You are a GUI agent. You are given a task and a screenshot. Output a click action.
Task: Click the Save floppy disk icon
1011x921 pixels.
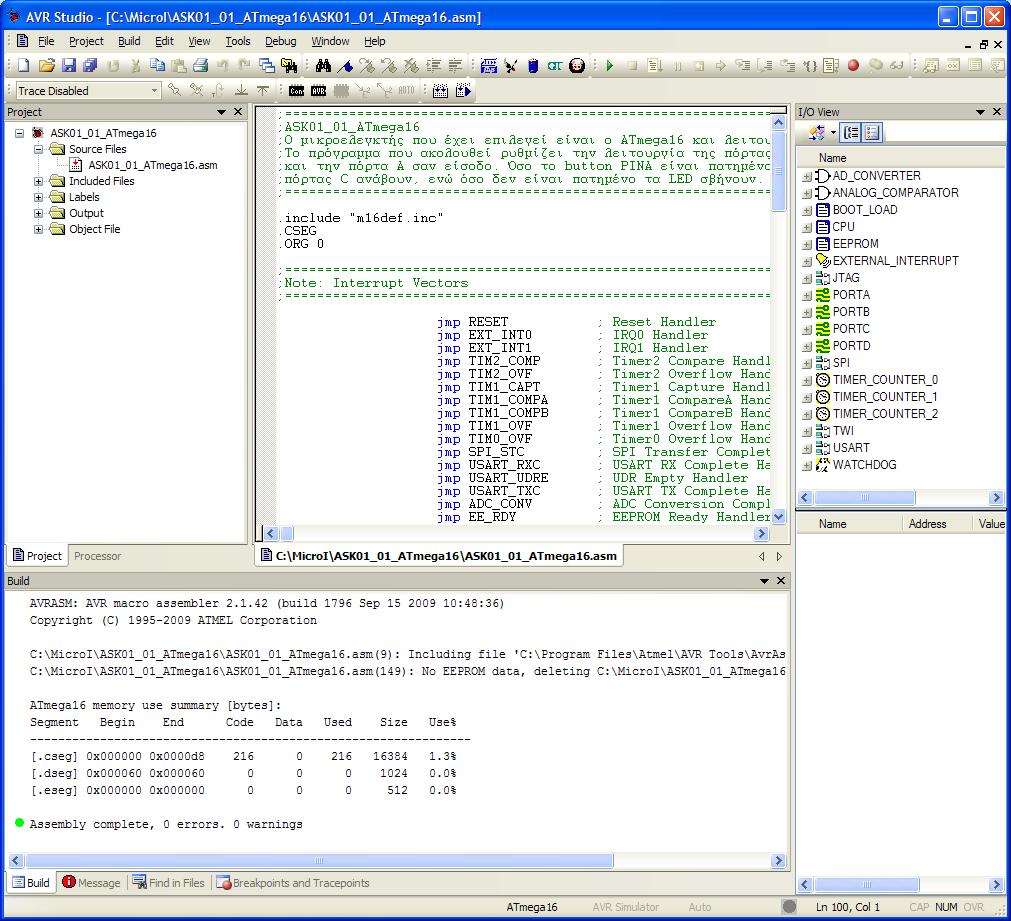(x=68, y=66)
